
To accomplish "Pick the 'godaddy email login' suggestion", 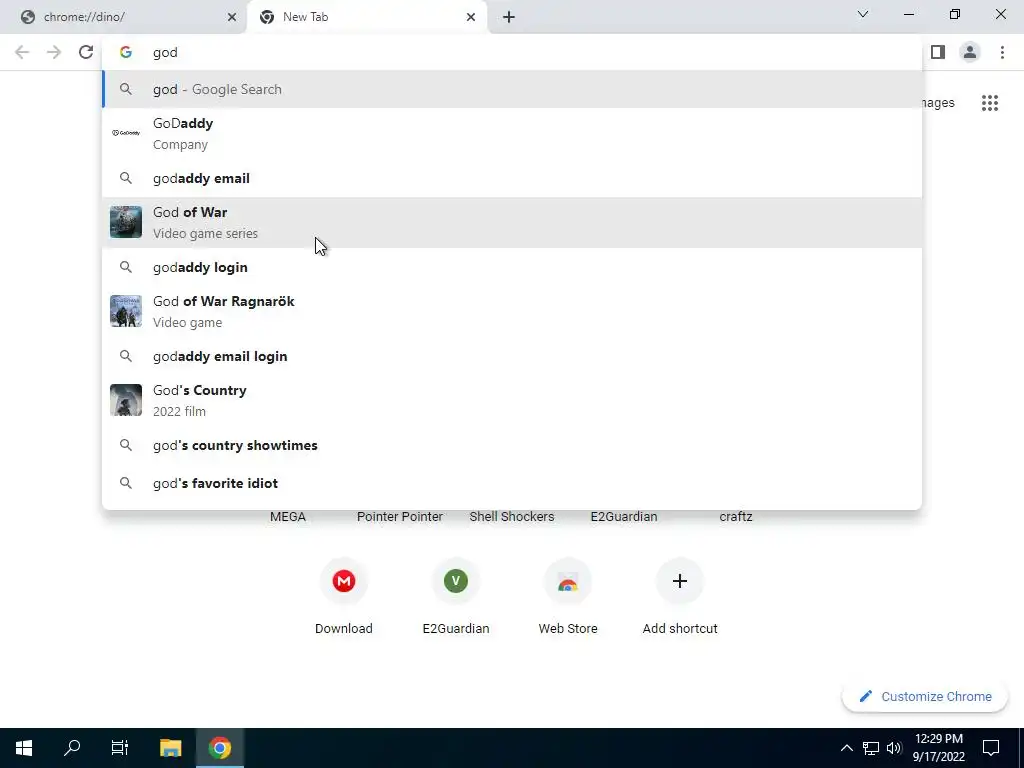I will click(512, 356).
